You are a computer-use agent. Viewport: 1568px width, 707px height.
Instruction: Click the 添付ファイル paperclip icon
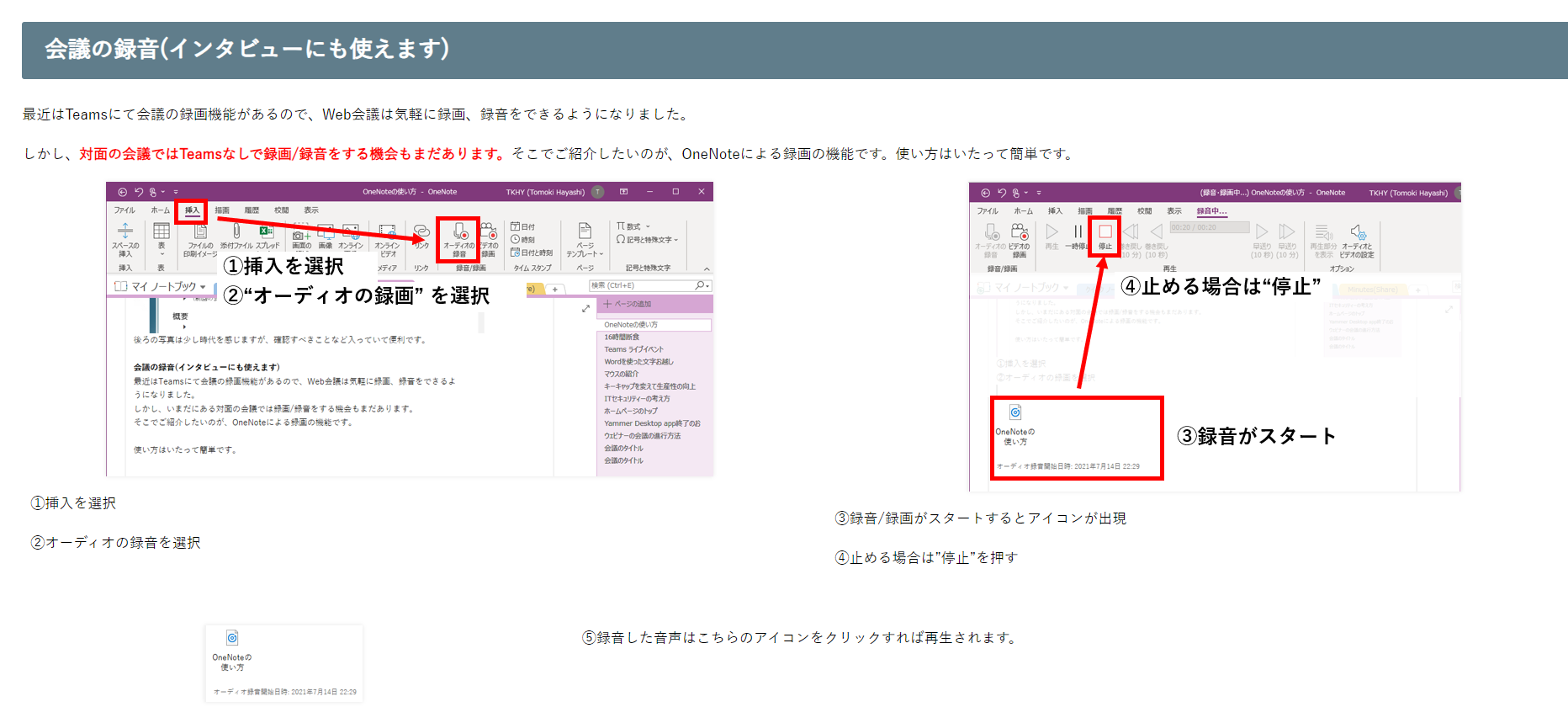coord(236,231)
